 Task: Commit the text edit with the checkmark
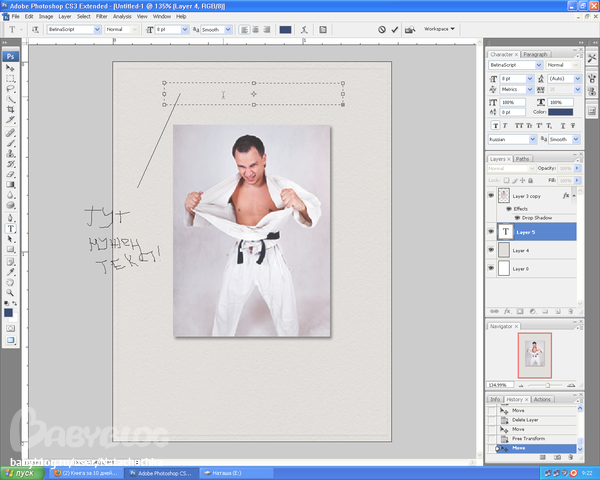(395, 30)
